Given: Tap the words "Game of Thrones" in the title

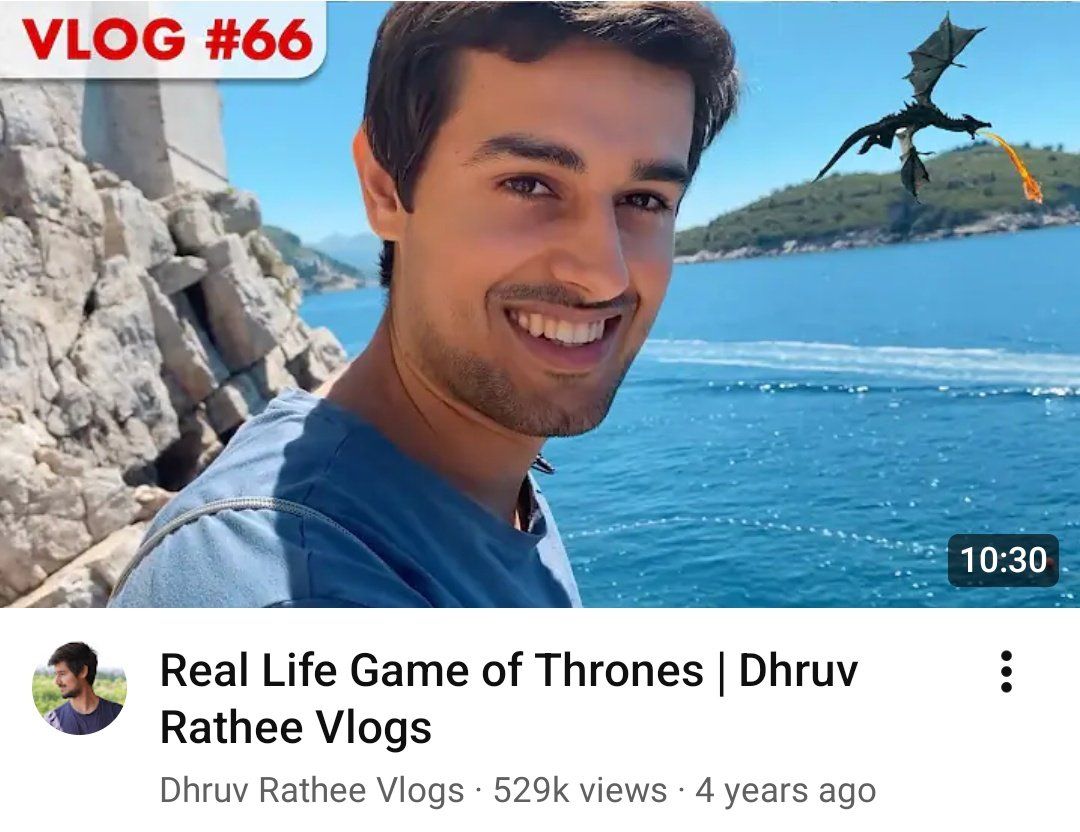Looking at the screenshot, I should 526,669.
